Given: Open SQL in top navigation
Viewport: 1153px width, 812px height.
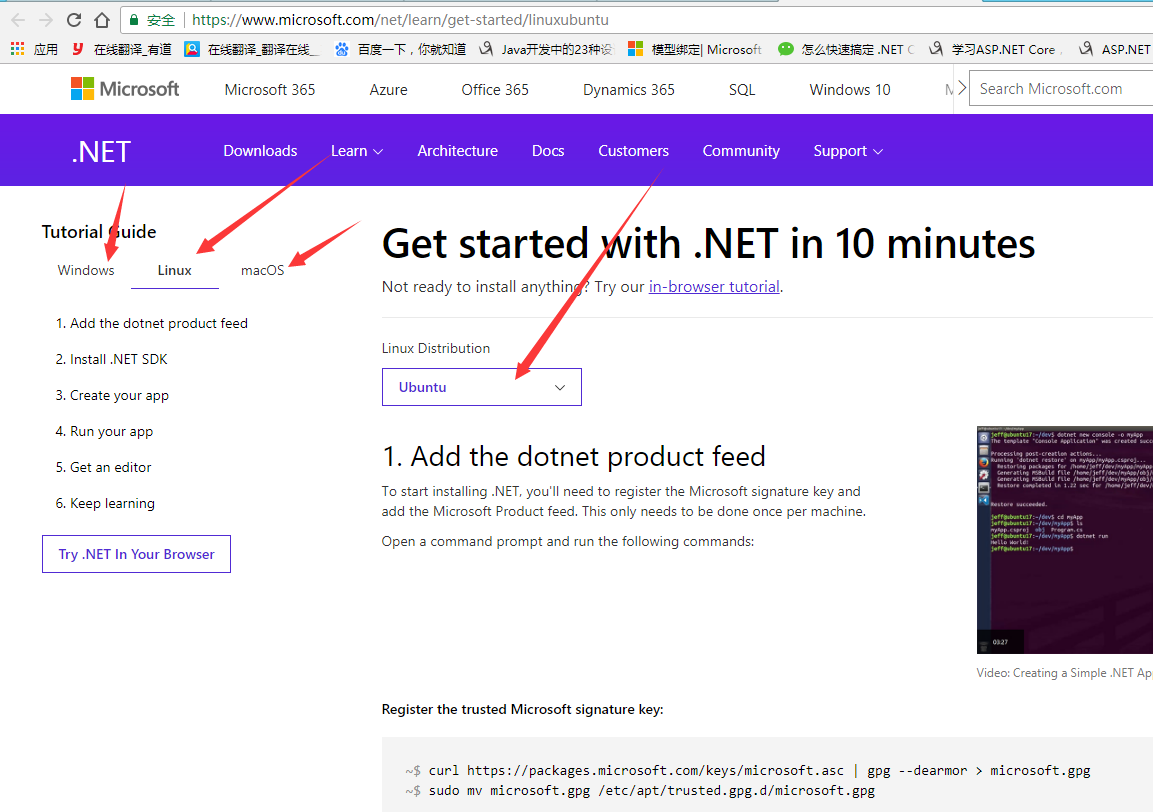Looking at the screenshot, I should pos(742,90).
